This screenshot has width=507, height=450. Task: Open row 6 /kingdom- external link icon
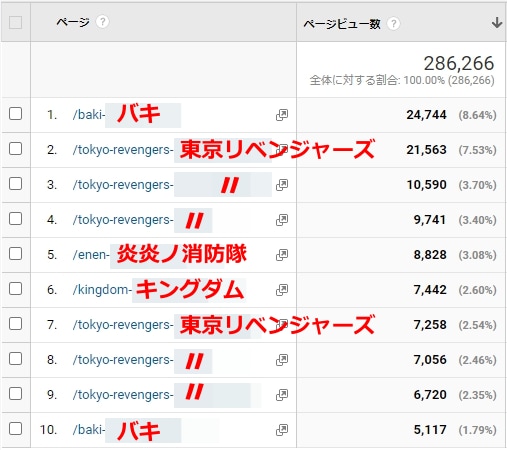click(x=282, y=290)
